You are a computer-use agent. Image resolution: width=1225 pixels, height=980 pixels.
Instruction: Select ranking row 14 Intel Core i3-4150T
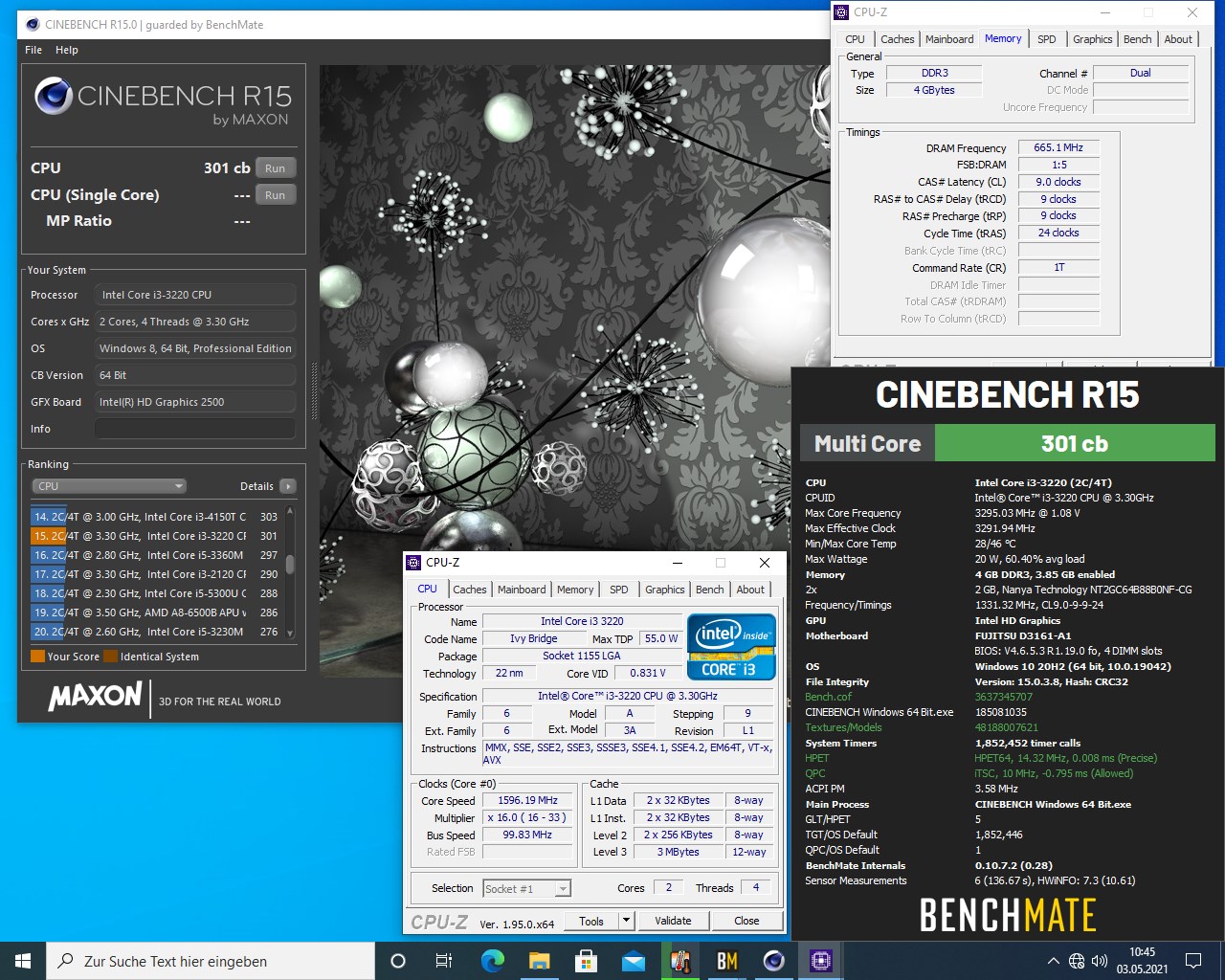pos(155,517)
